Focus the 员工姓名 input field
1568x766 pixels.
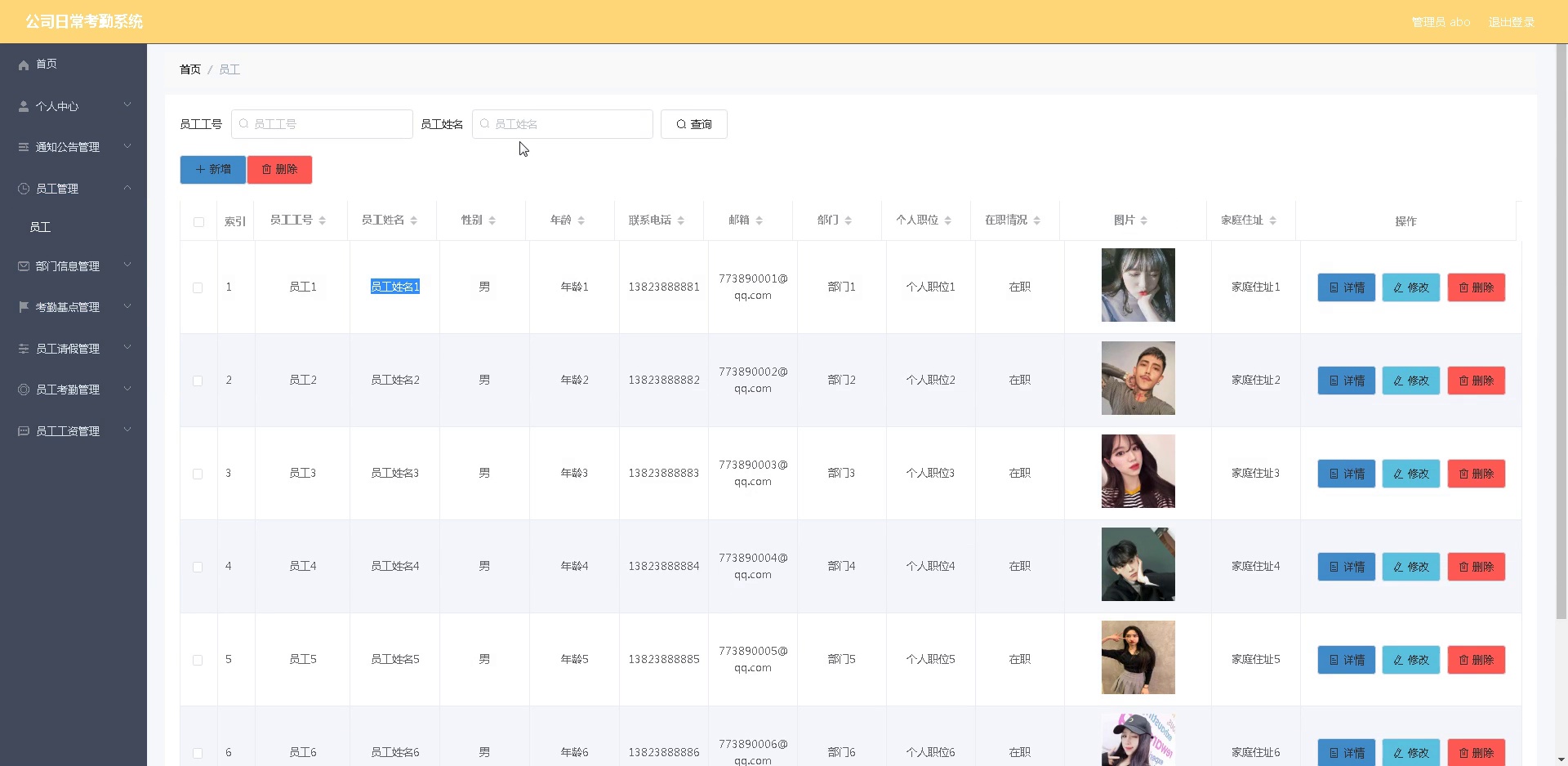(x=563, y=124)
